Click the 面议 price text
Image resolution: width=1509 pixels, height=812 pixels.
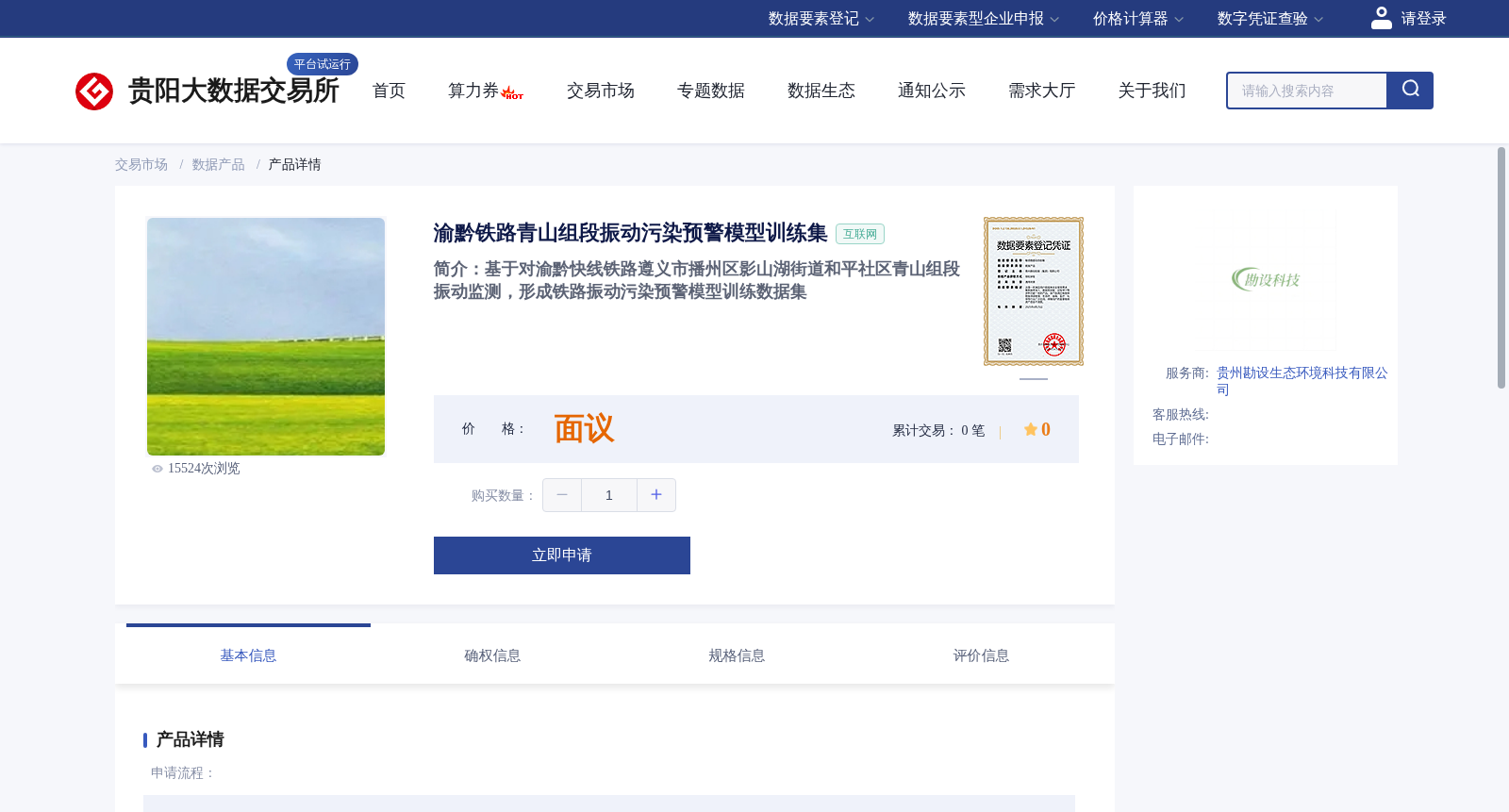[584, 429]
